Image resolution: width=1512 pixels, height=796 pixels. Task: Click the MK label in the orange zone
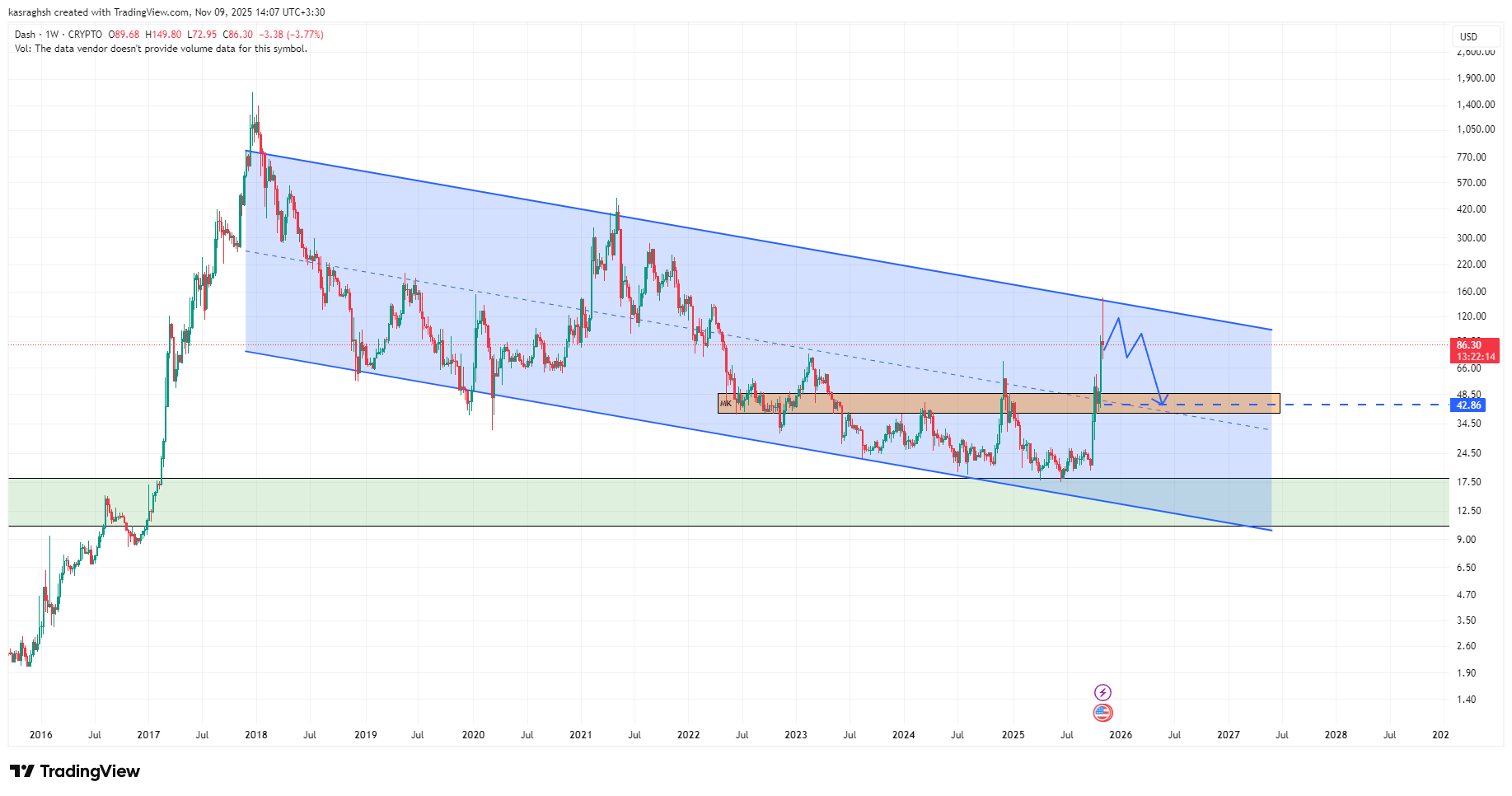725,404
